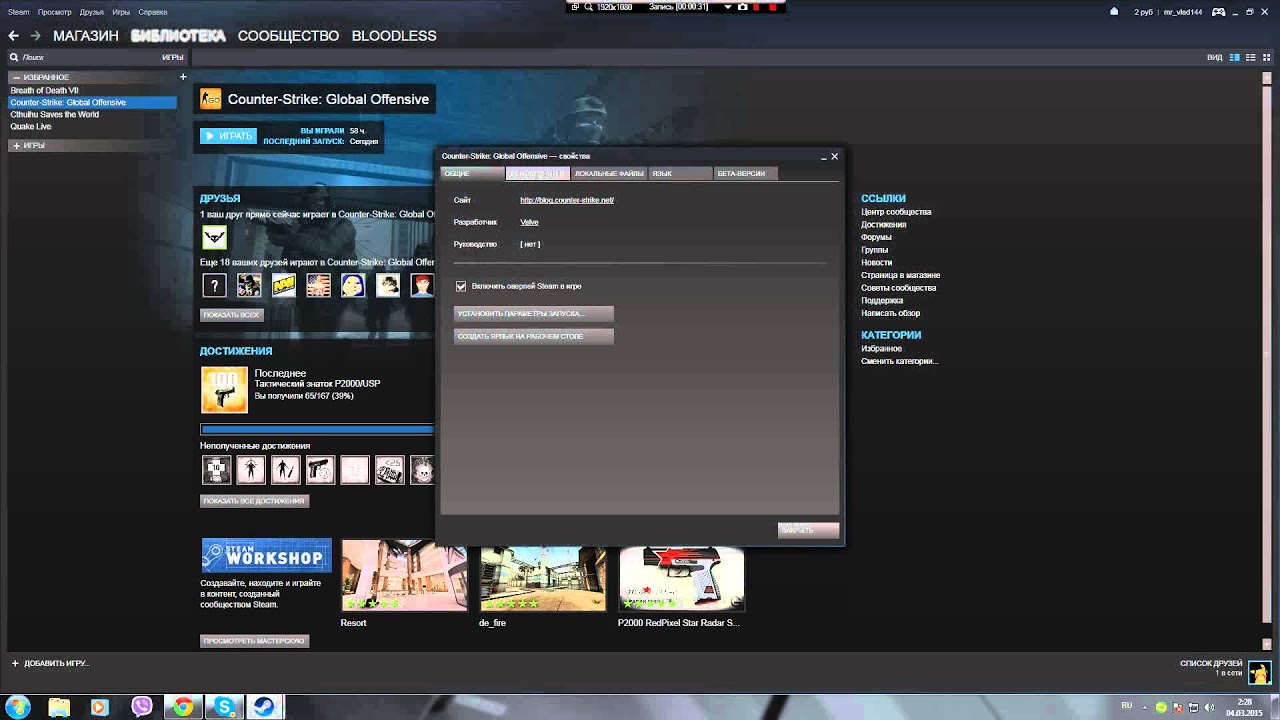Screen dimensions: 1280x720
Task: Go forward with the right arrow
Action: tap(35, 36)
